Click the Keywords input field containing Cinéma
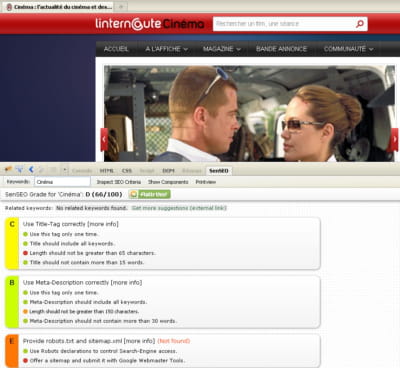 point(62,182)
